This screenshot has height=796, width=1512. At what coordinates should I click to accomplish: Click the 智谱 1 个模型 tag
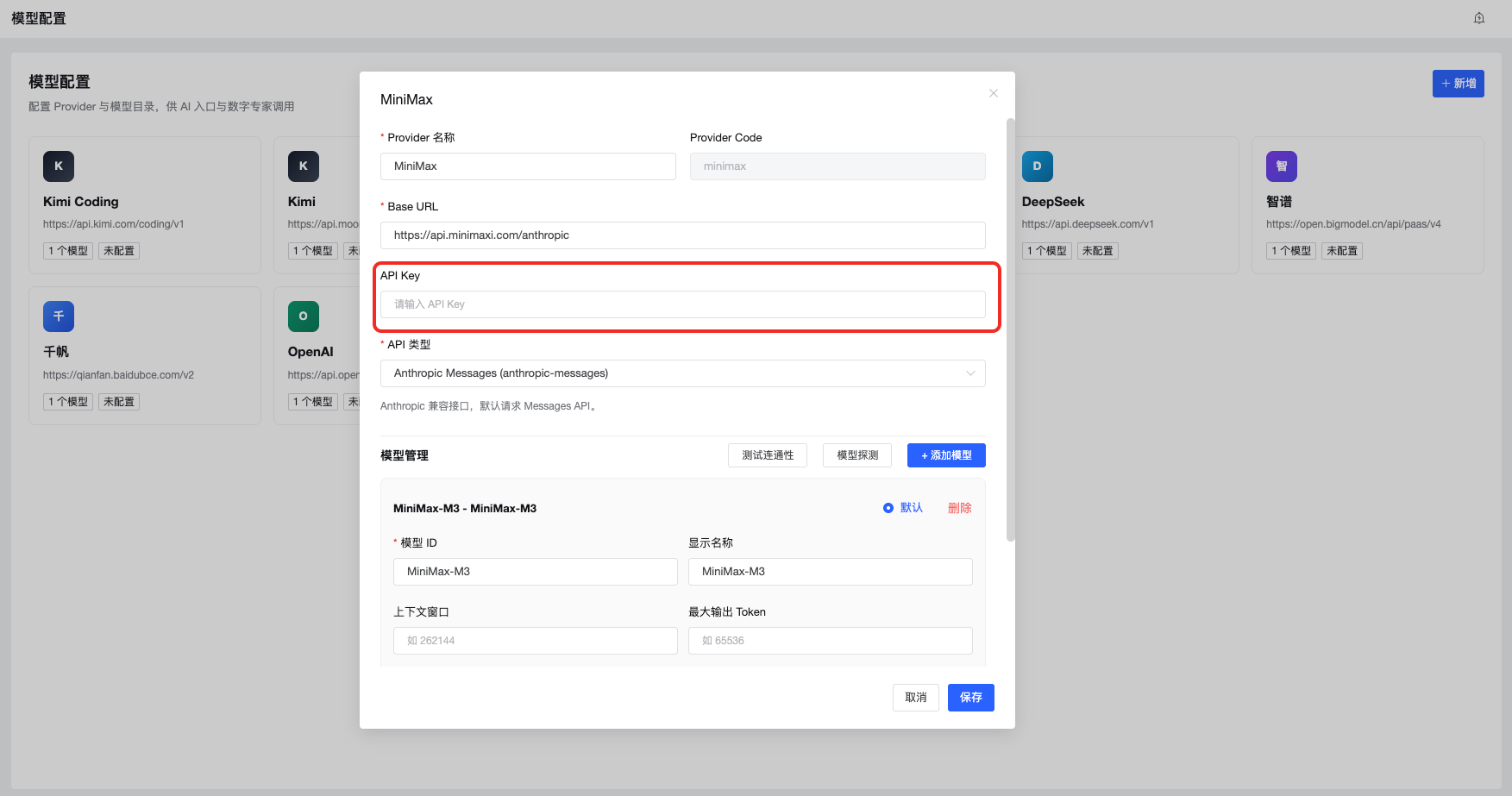click(x=1291, y=251)
